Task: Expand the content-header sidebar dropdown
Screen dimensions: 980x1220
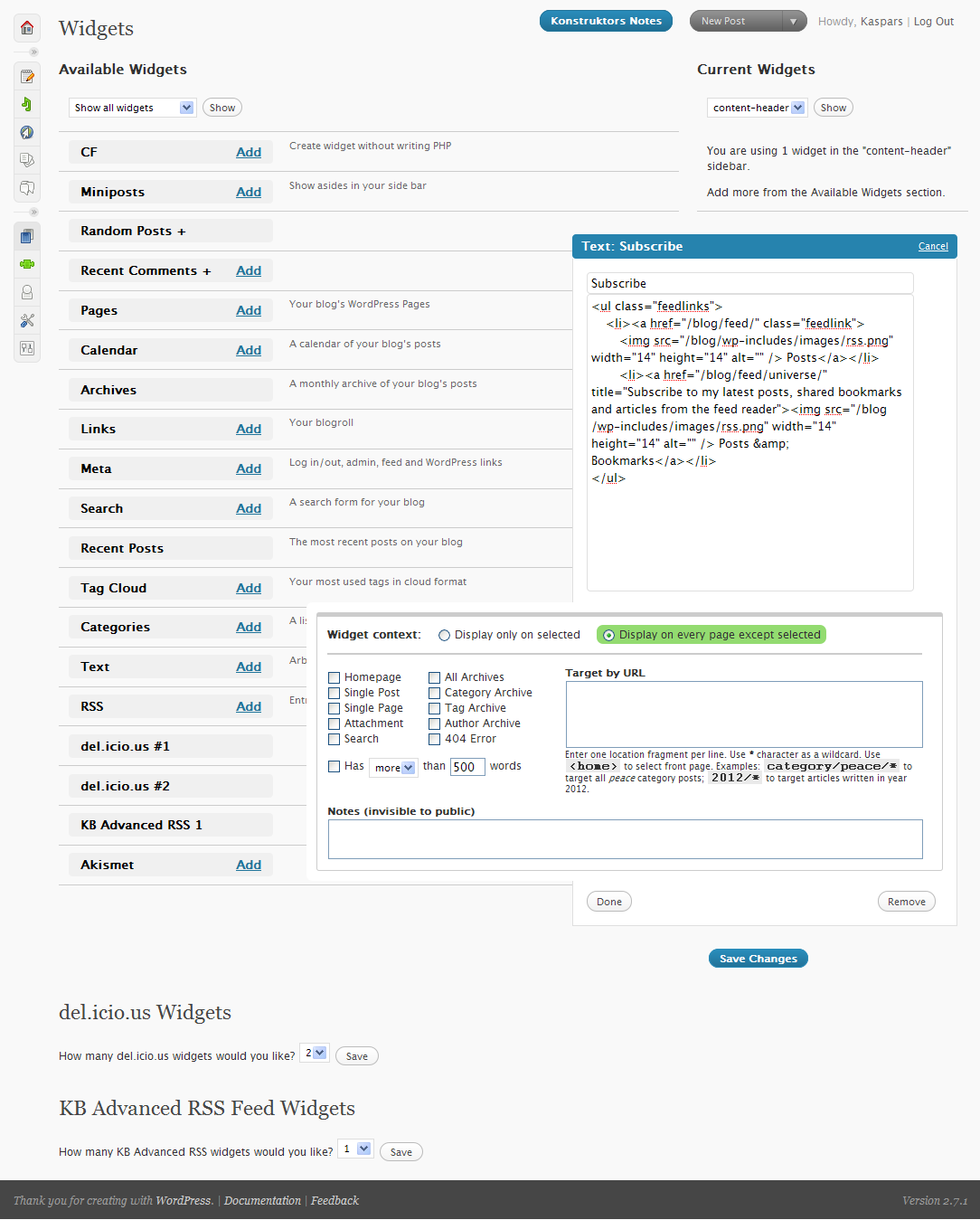Action: (756, 108)
